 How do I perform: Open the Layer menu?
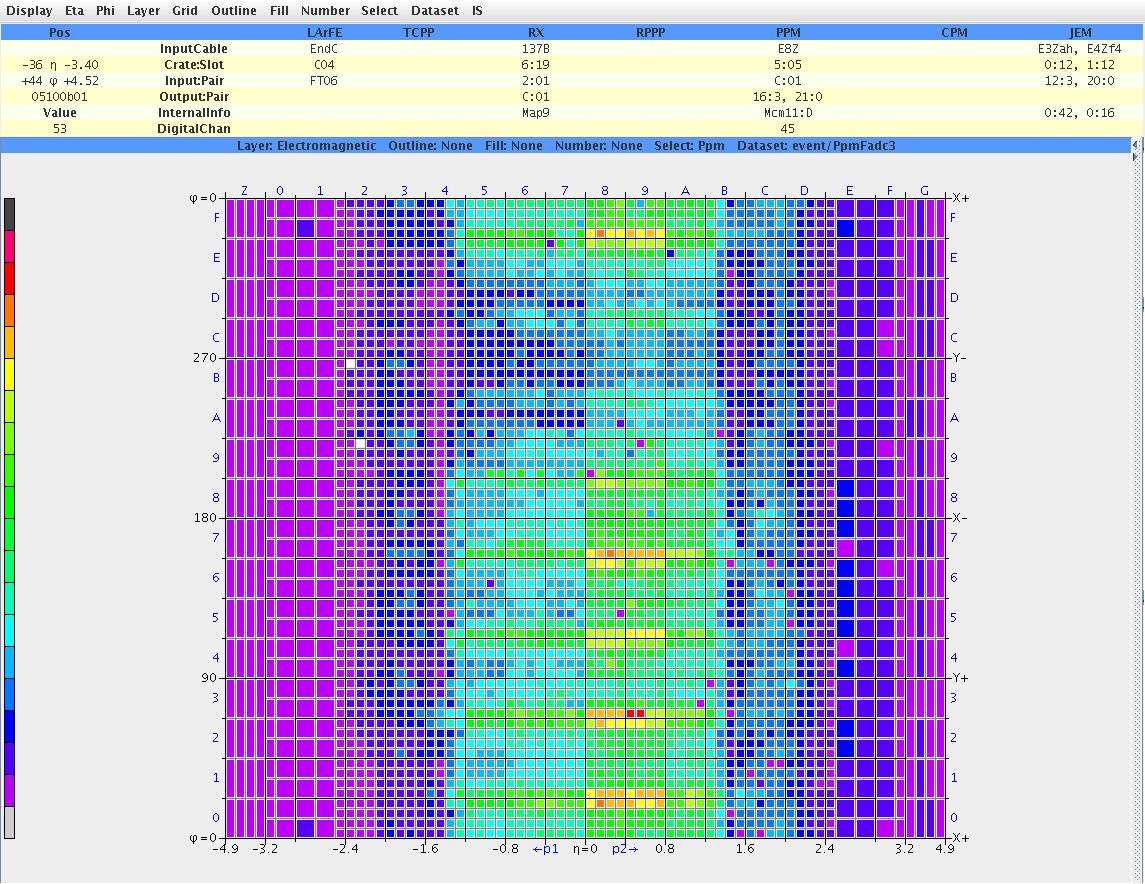[x=143, y=11]
